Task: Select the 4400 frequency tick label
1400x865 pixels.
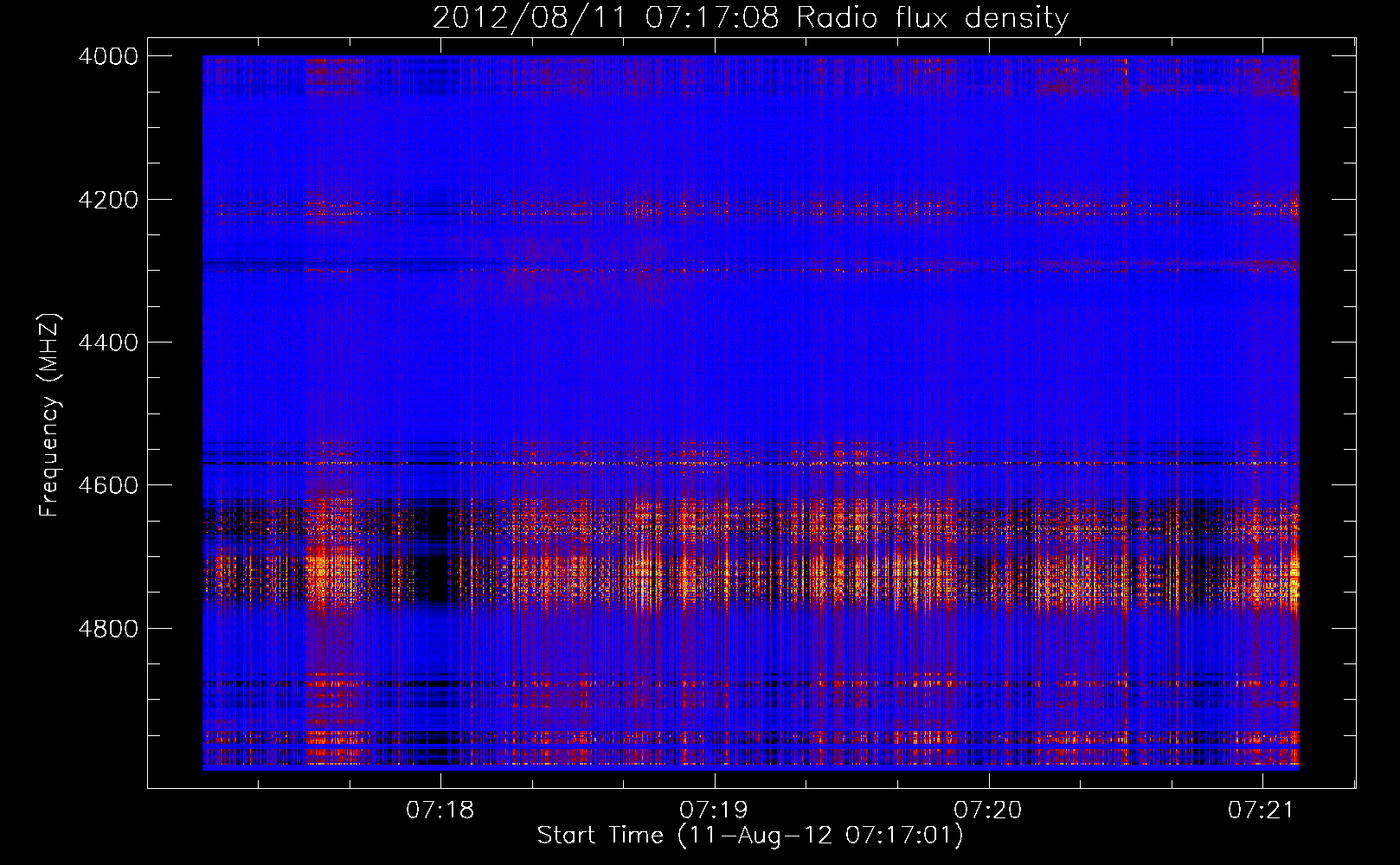Action: (108, 343)
